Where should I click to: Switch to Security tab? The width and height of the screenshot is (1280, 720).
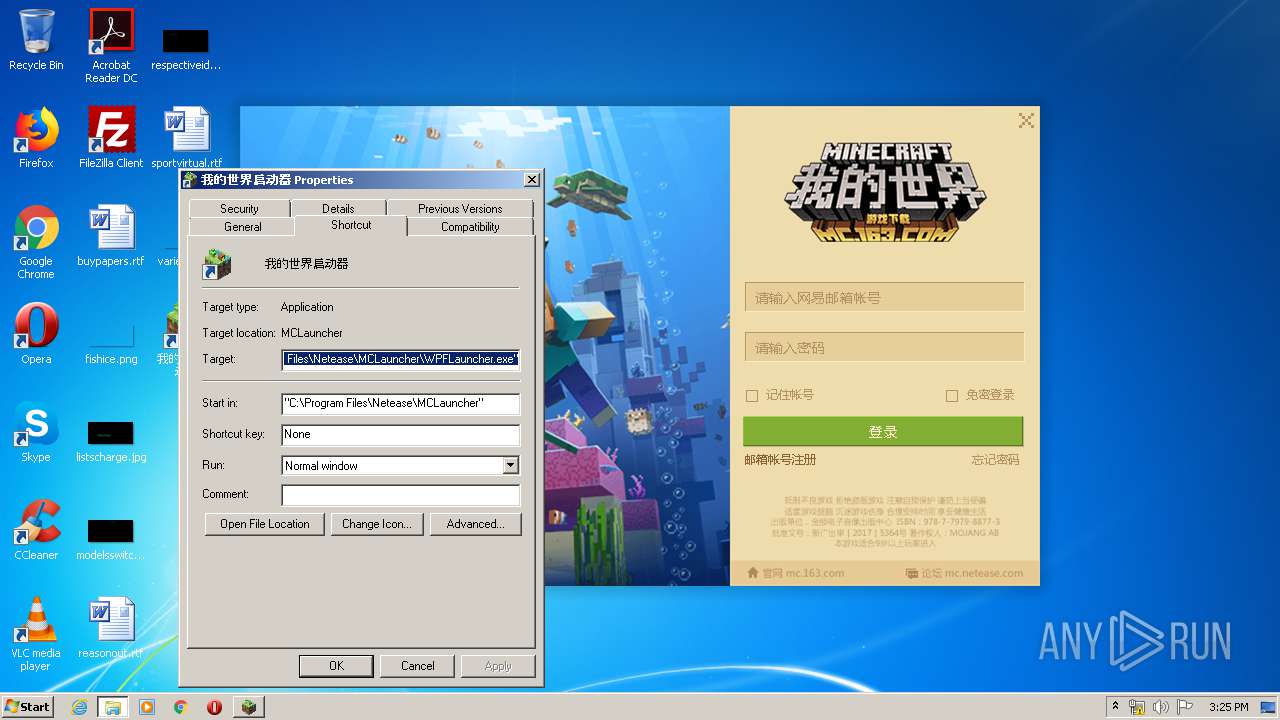point(239,208)
